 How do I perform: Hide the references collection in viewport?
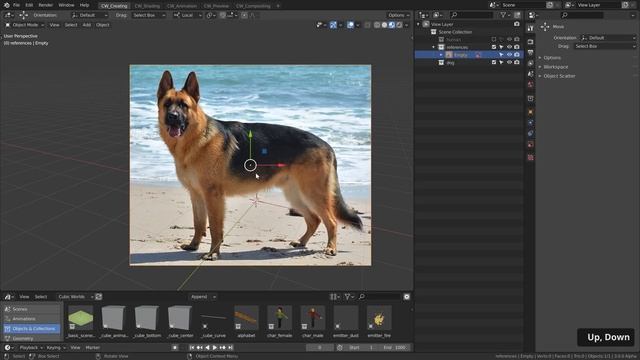[x=509, y=47]
